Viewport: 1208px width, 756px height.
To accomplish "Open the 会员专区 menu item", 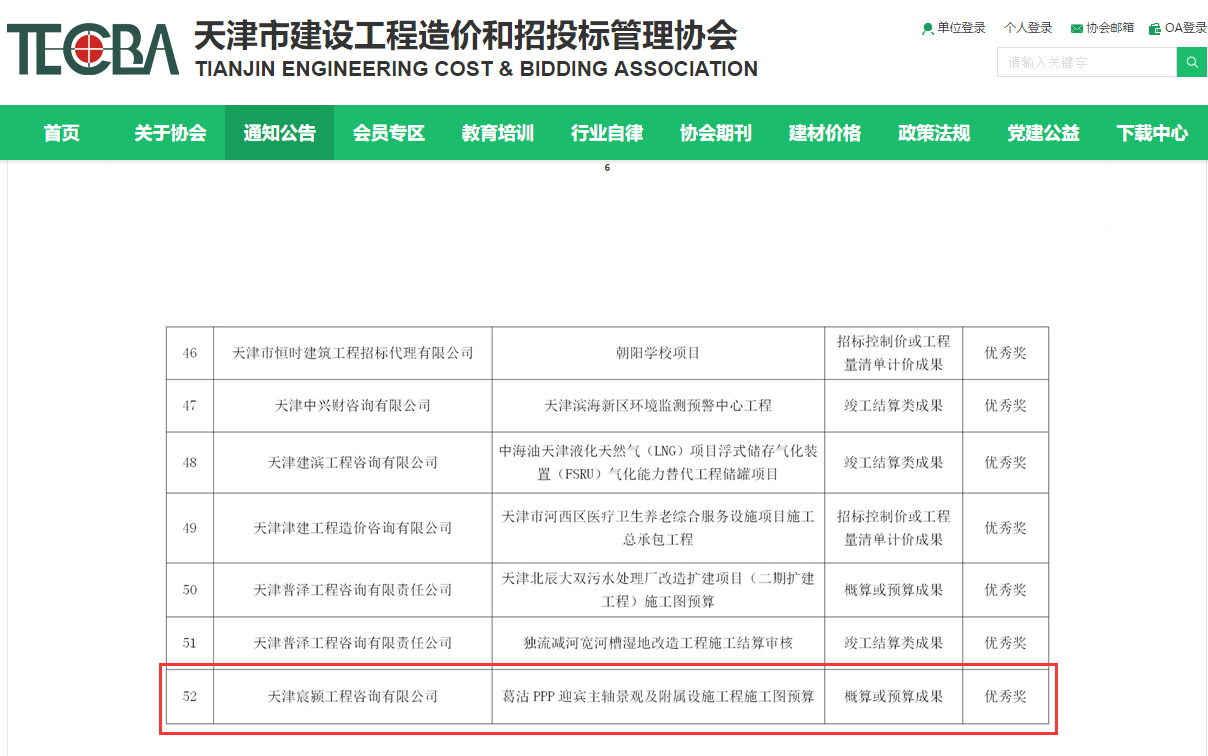I will coord(389,133).
